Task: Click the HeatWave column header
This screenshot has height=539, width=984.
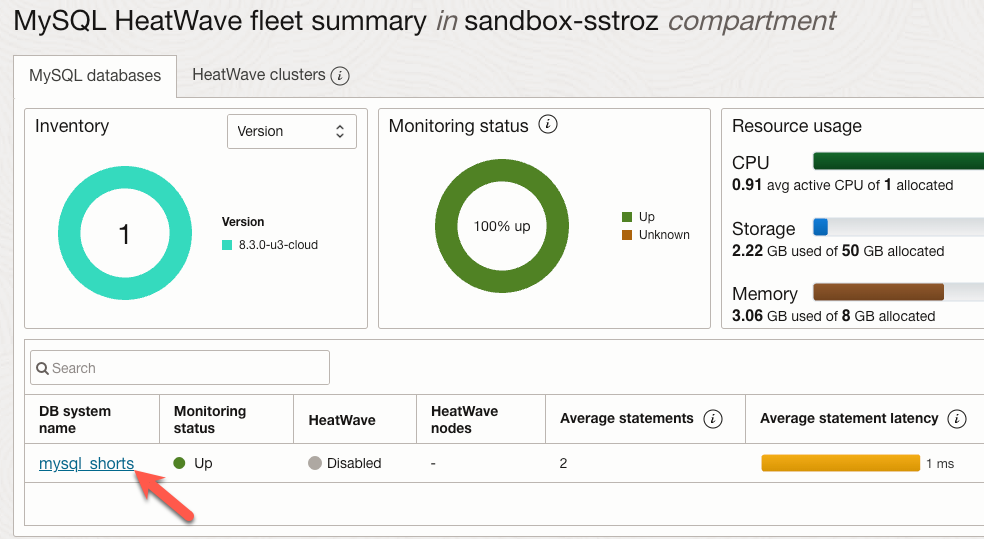Action: click(355, 419)
